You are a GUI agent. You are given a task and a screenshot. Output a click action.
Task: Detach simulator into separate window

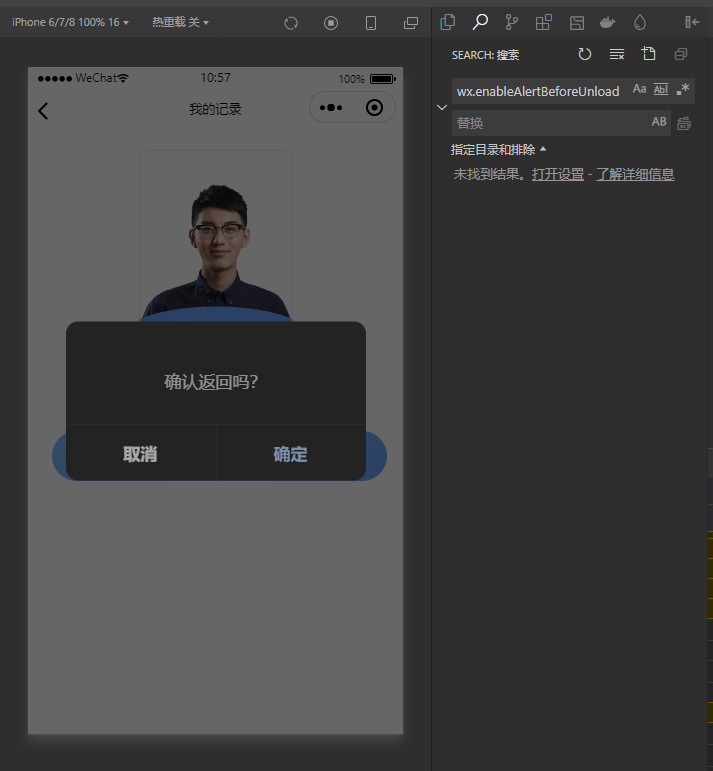(x=411, y=23)
